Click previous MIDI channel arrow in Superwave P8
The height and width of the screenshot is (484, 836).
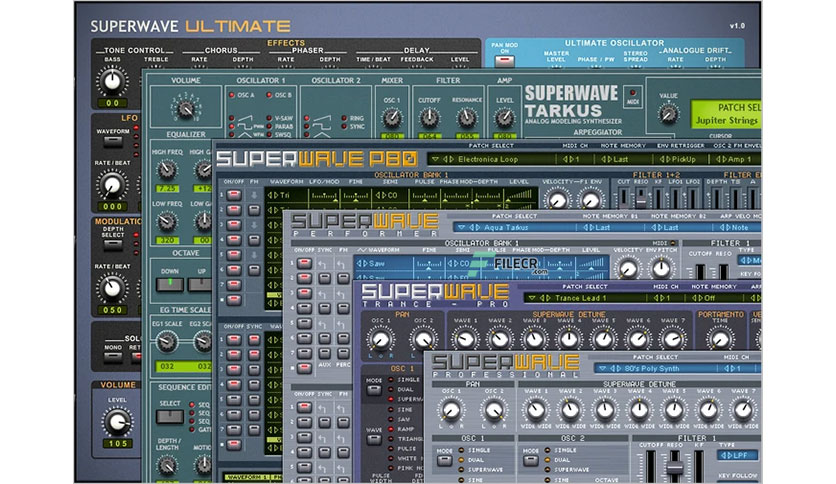(x=566, y=159)
